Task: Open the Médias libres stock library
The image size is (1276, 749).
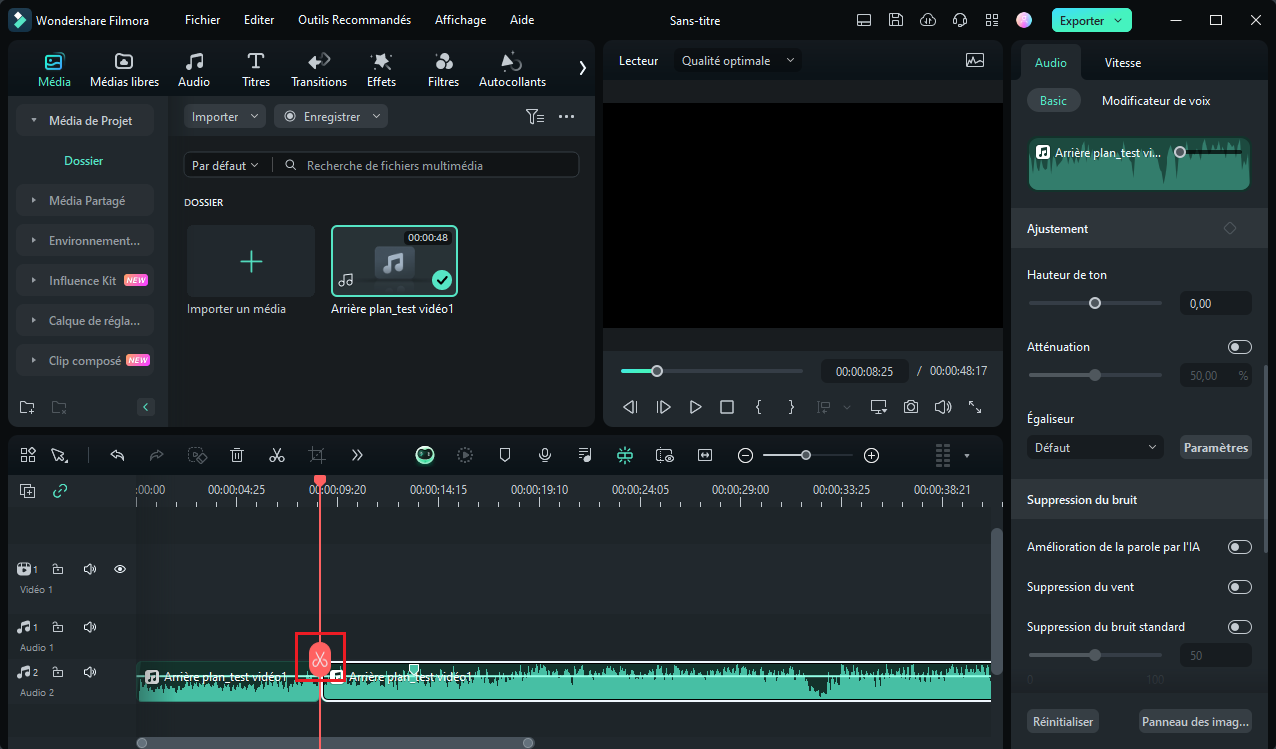Action: [124, 70]
